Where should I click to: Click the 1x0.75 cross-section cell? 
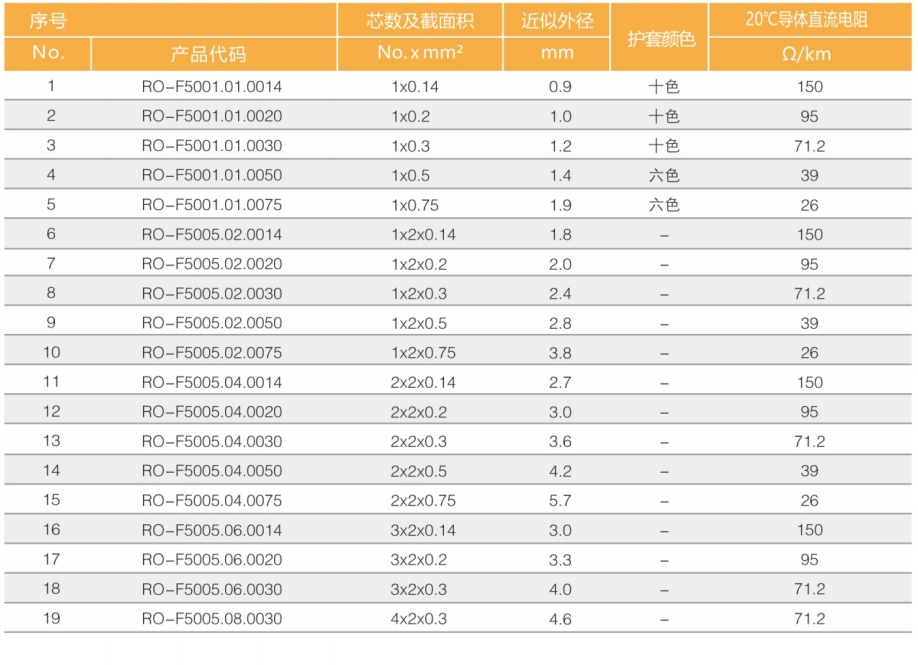point(415,205)
